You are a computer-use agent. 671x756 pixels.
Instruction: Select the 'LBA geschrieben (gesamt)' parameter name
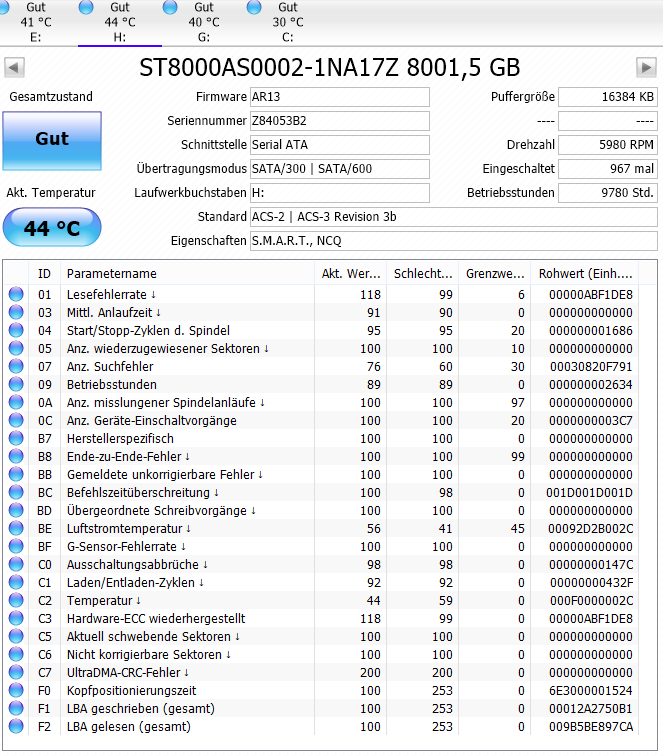(141, 709)
